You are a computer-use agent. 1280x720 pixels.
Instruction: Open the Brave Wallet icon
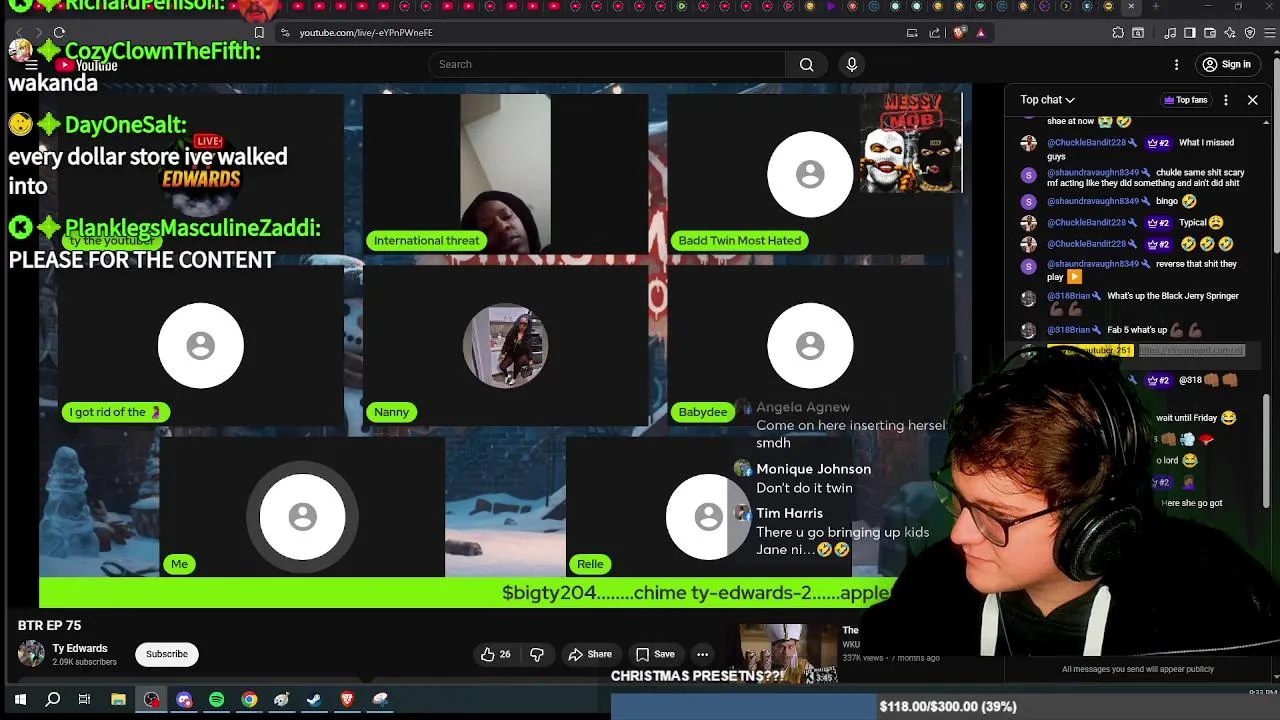[x=1209, y=32]
